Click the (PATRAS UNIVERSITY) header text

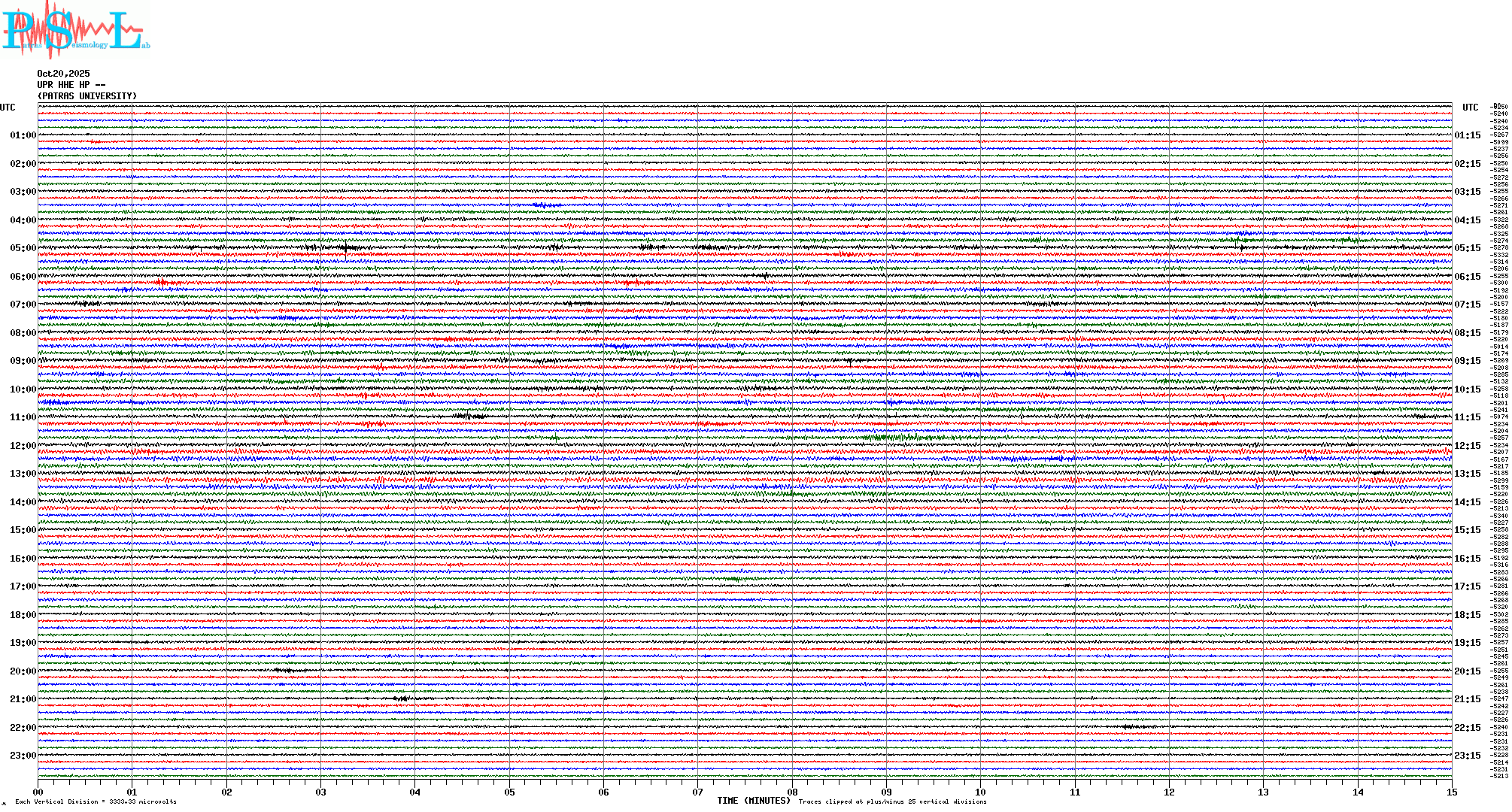[x=87, y=96]
